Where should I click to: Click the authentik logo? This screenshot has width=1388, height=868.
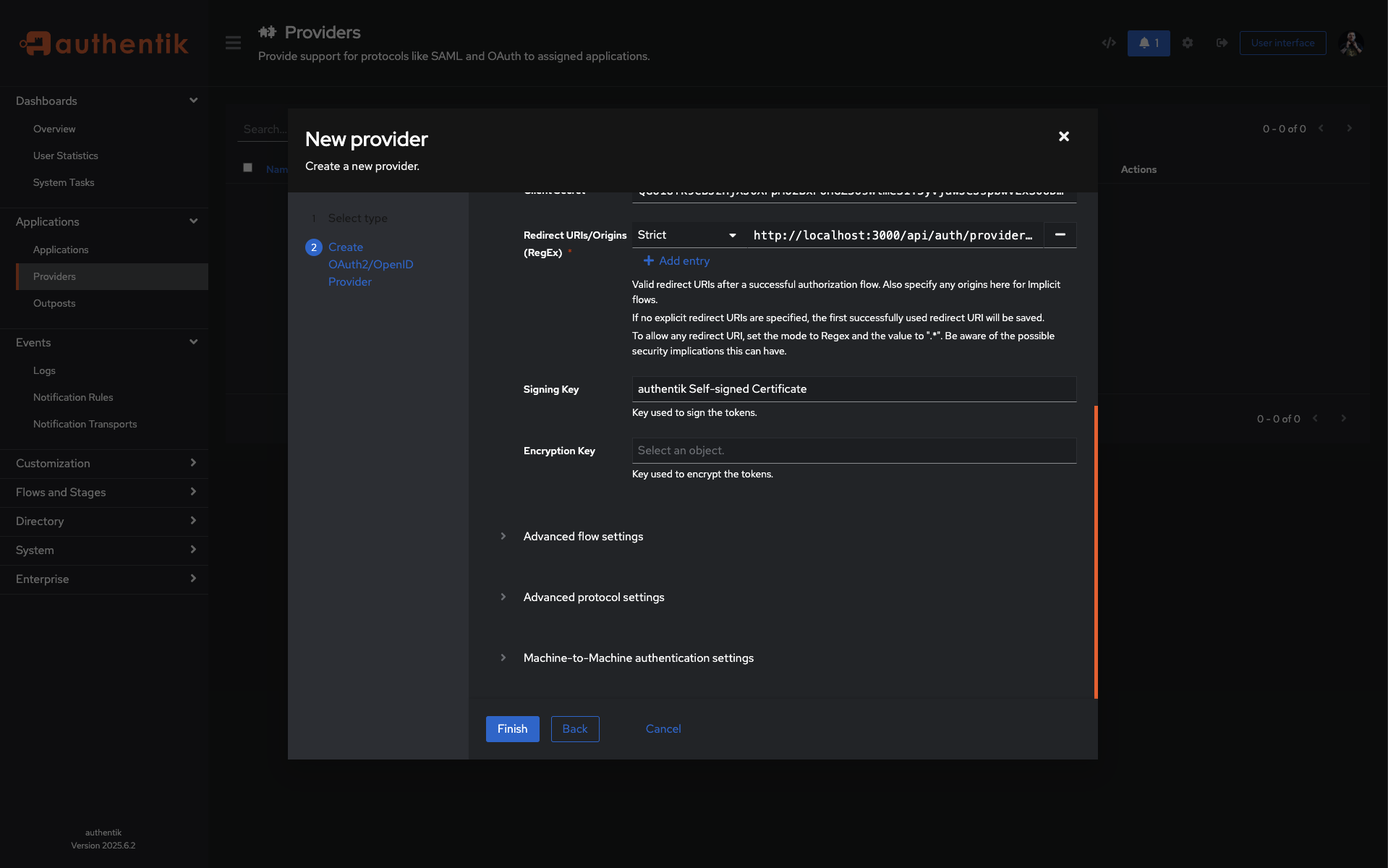[103, 43]
